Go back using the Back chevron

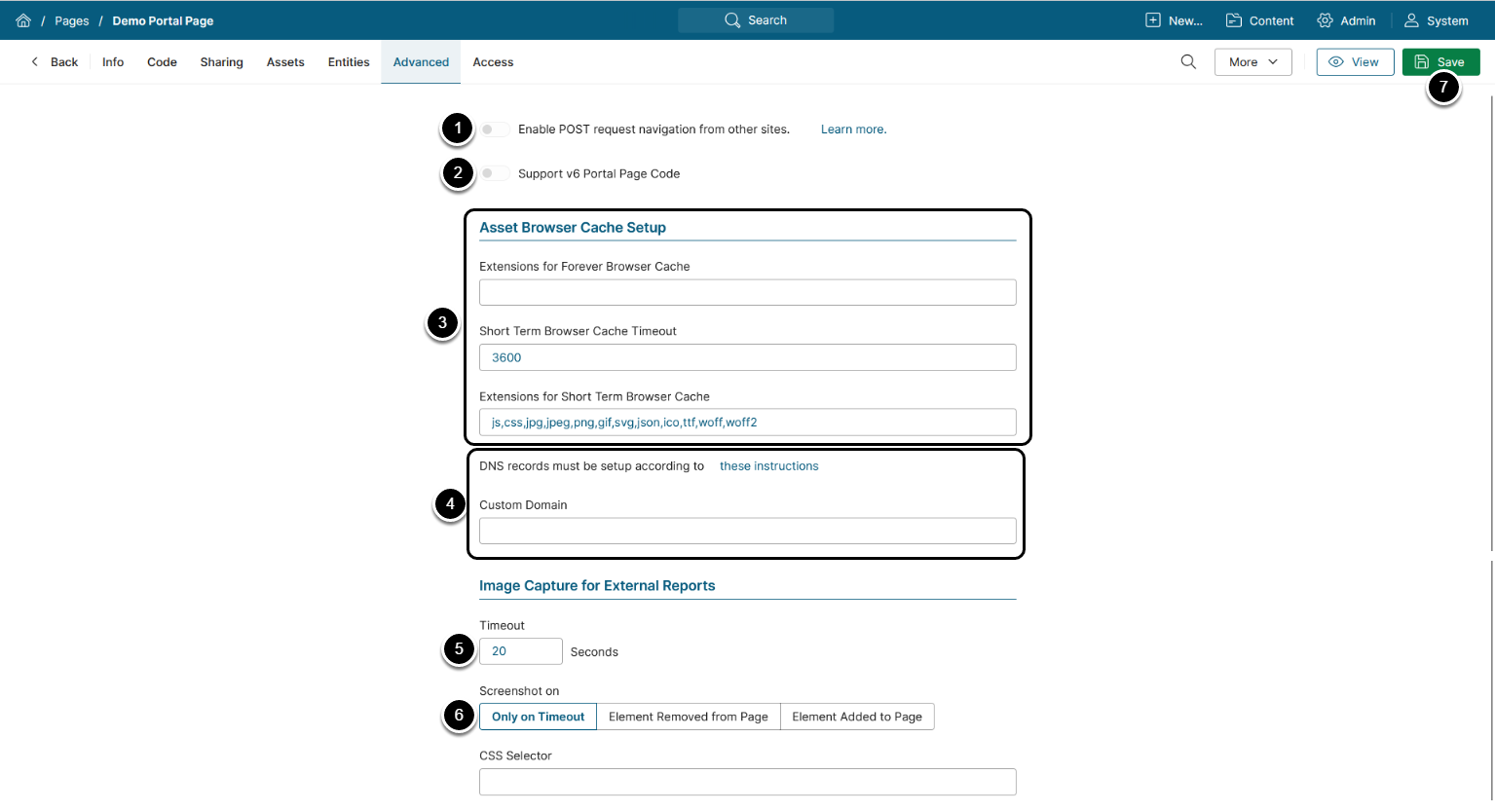[x=55, y=62]
